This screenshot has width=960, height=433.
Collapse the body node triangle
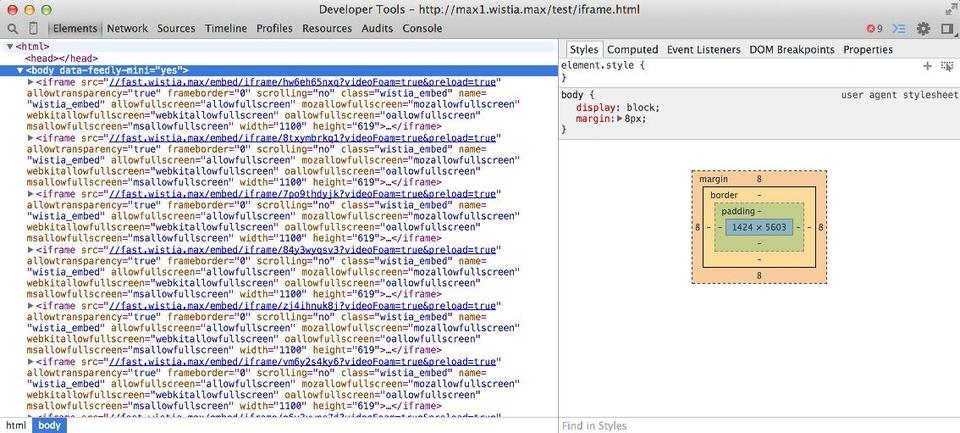[20, 70]
